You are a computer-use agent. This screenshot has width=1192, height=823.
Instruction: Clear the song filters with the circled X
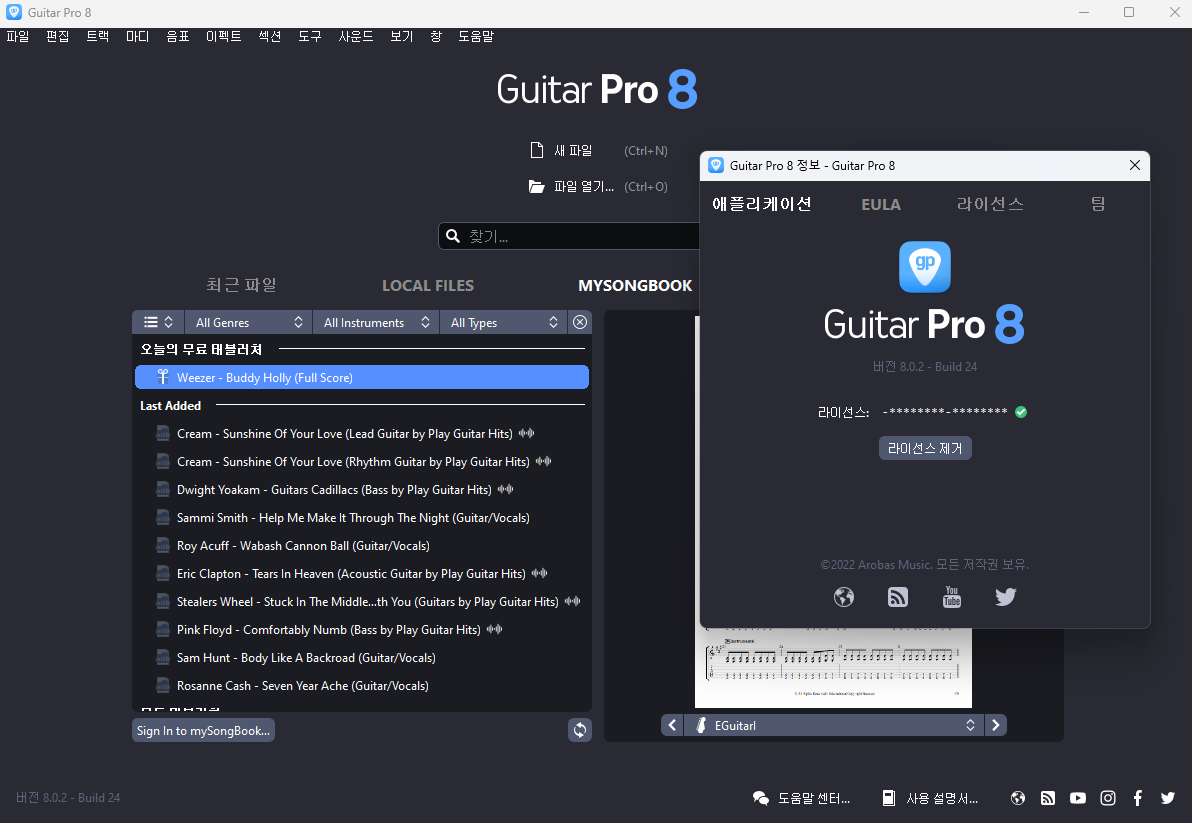[580, 322]
